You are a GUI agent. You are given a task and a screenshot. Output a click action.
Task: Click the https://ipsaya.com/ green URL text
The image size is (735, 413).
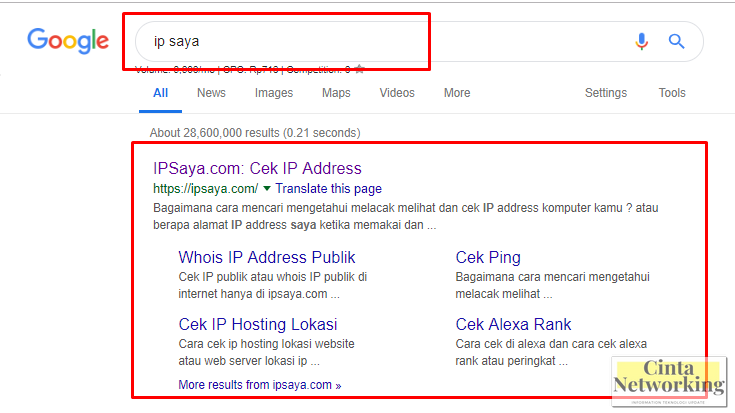pos(205,188)
